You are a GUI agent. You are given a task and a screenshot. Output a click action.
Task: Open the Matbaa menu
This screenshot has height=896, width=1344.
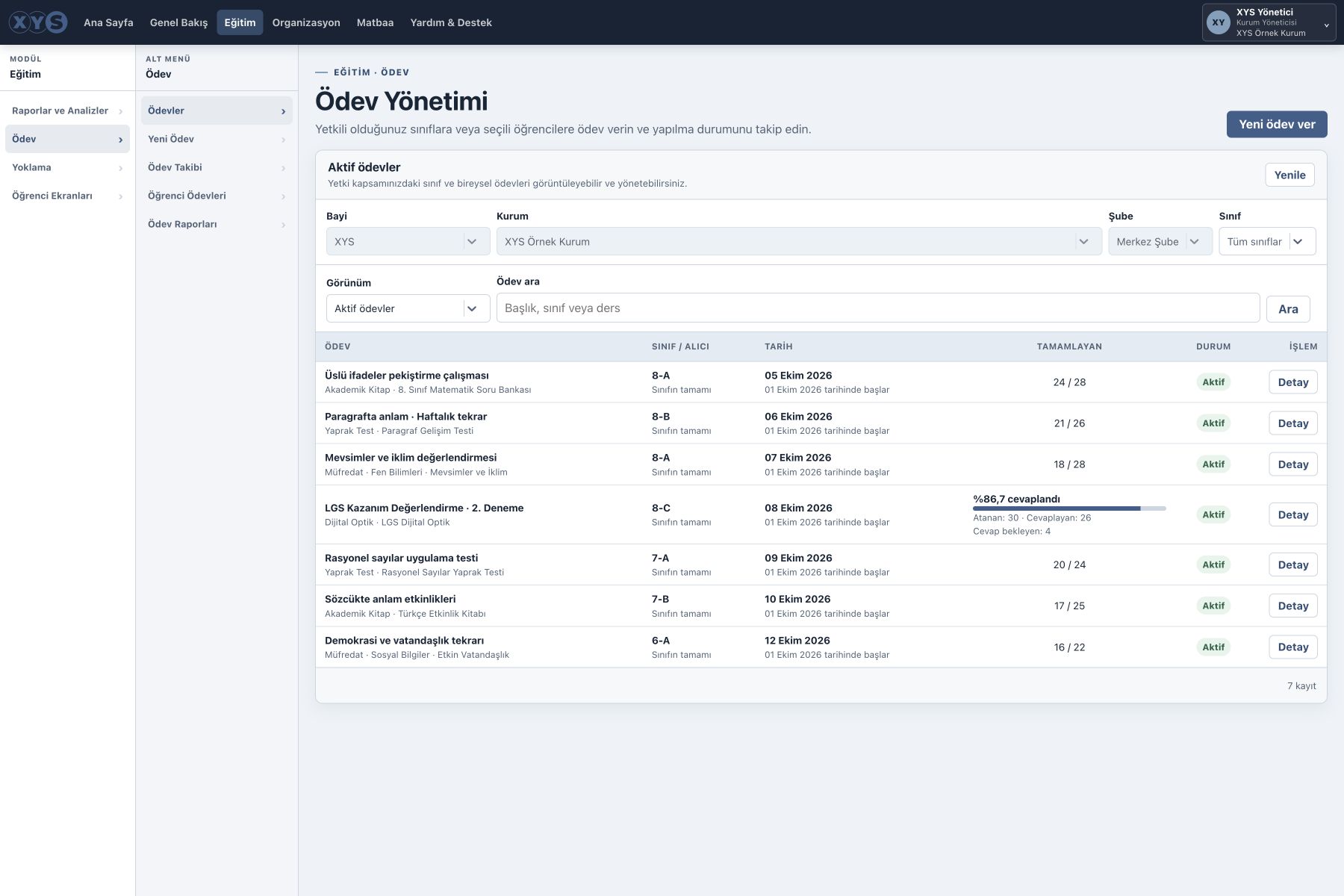(375, 22)
